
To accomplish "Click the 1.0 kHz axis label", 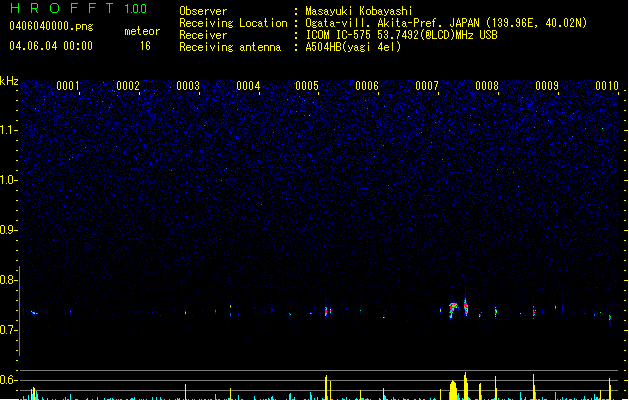I will (8, 180).
